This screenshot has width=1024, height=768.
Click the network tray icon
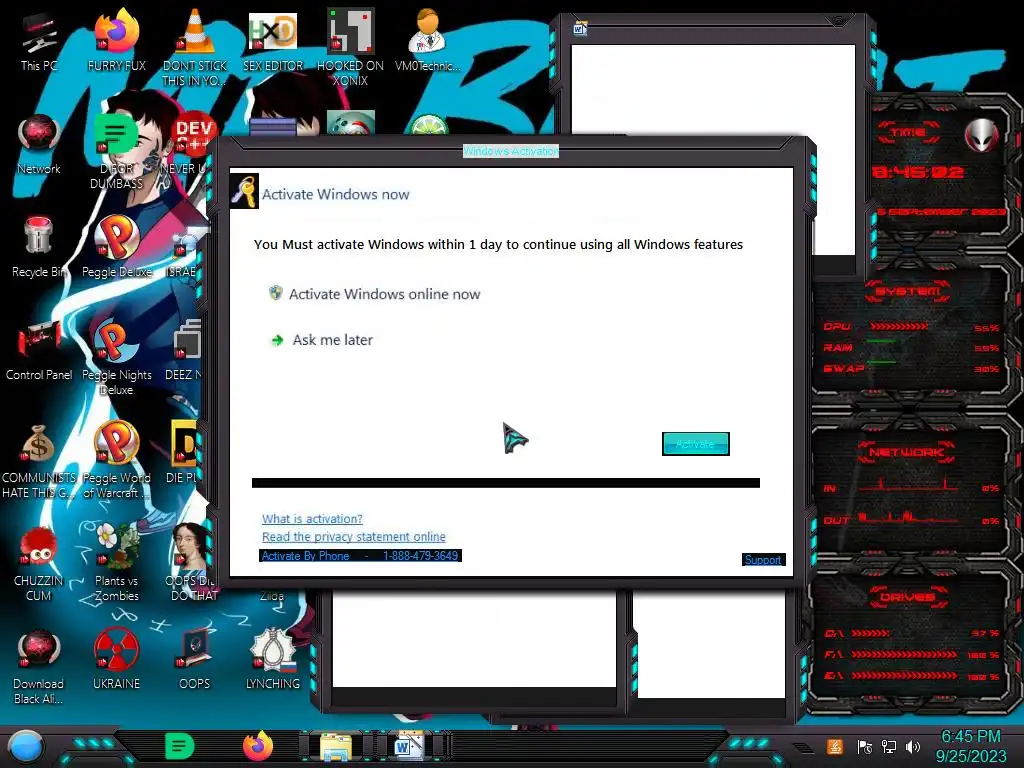(889, 746)
